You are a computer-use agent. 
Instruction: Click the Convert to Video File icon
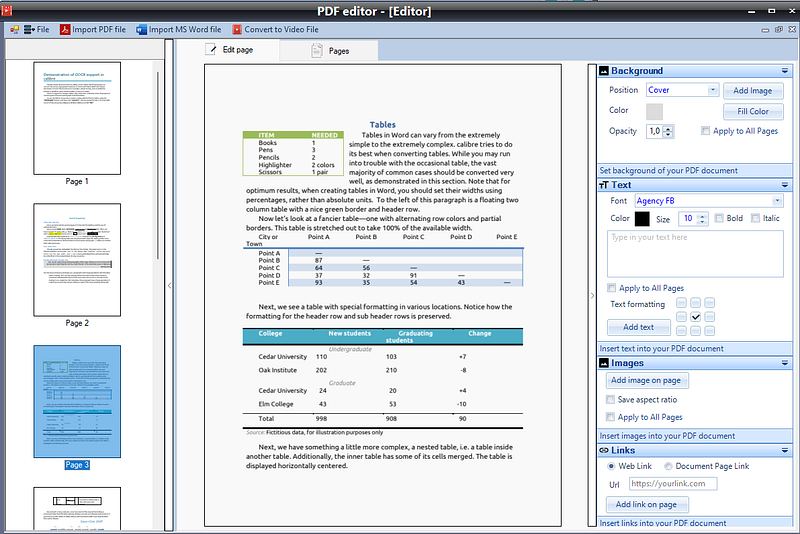(237, 30)
